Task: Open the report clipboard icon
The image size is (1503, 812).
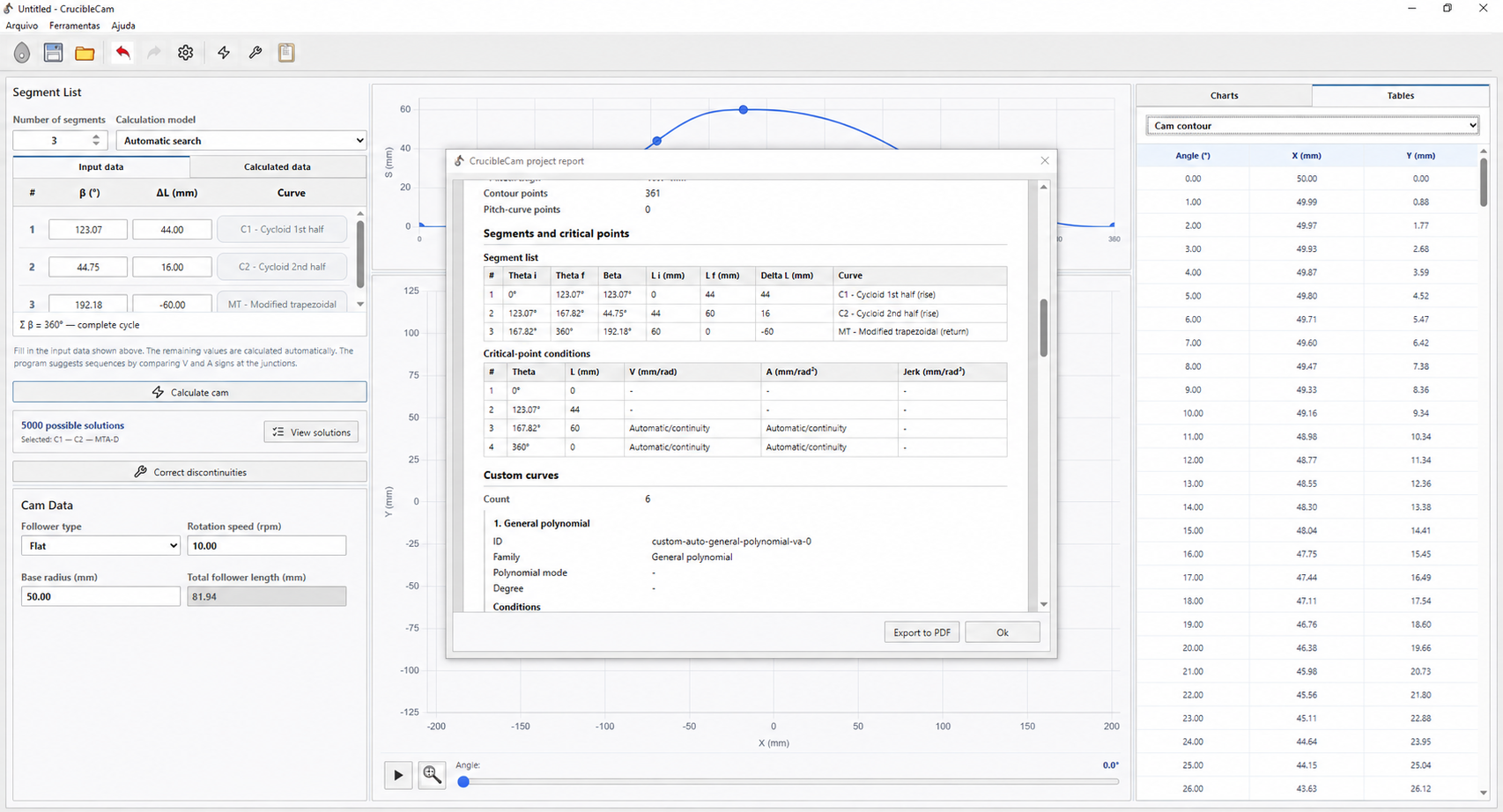Action: [286, 53]
